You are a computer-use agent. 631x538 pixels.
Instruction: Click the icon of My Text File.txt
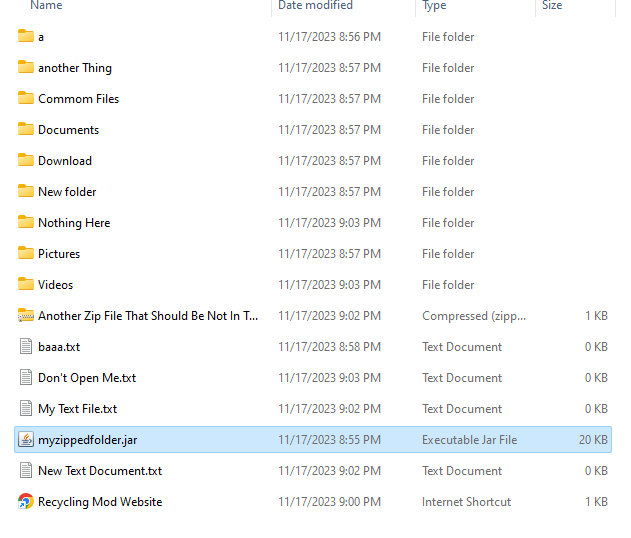tap(26, 409)
